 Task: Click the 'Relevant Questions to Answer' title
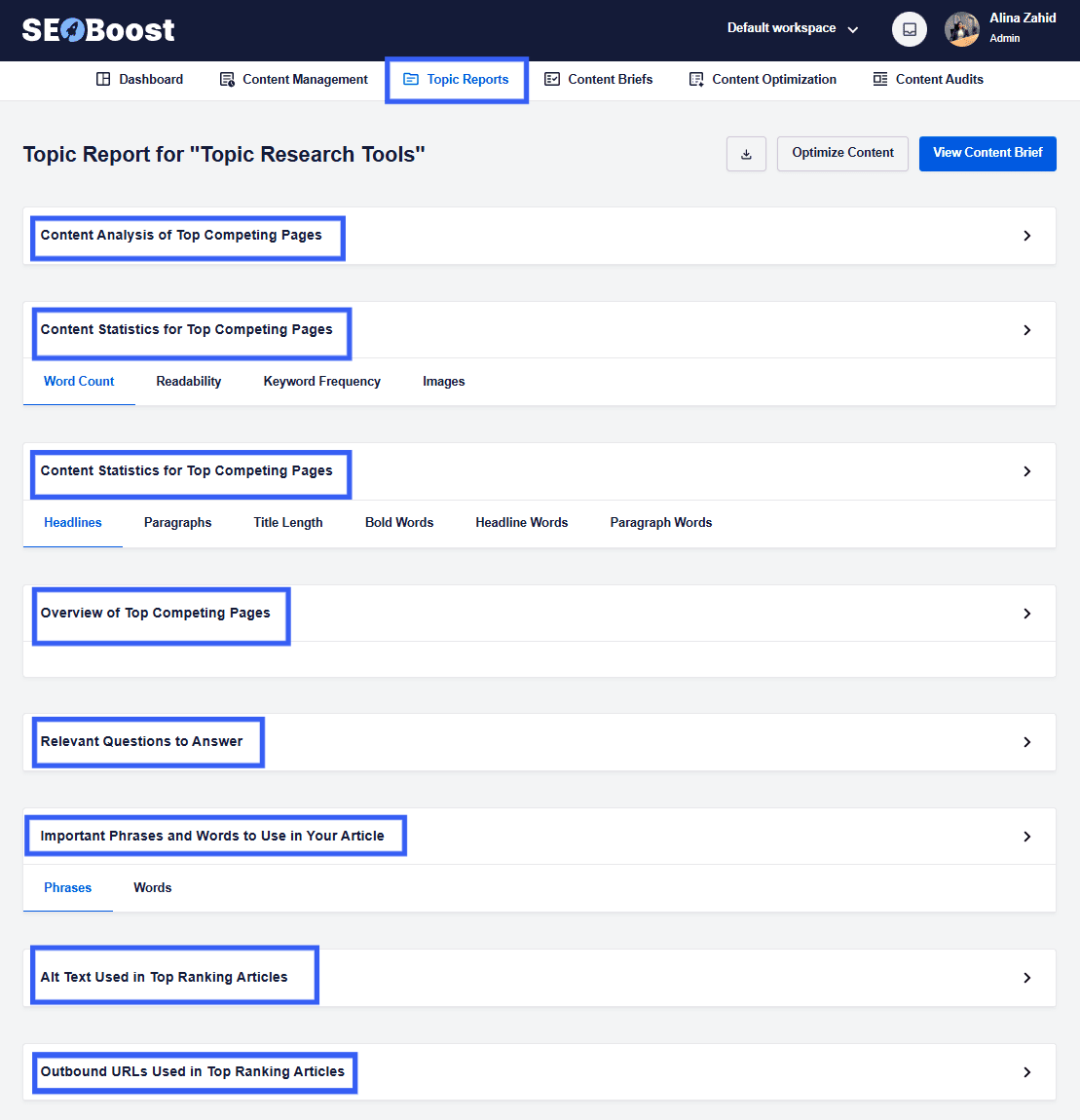click(141, 741)
